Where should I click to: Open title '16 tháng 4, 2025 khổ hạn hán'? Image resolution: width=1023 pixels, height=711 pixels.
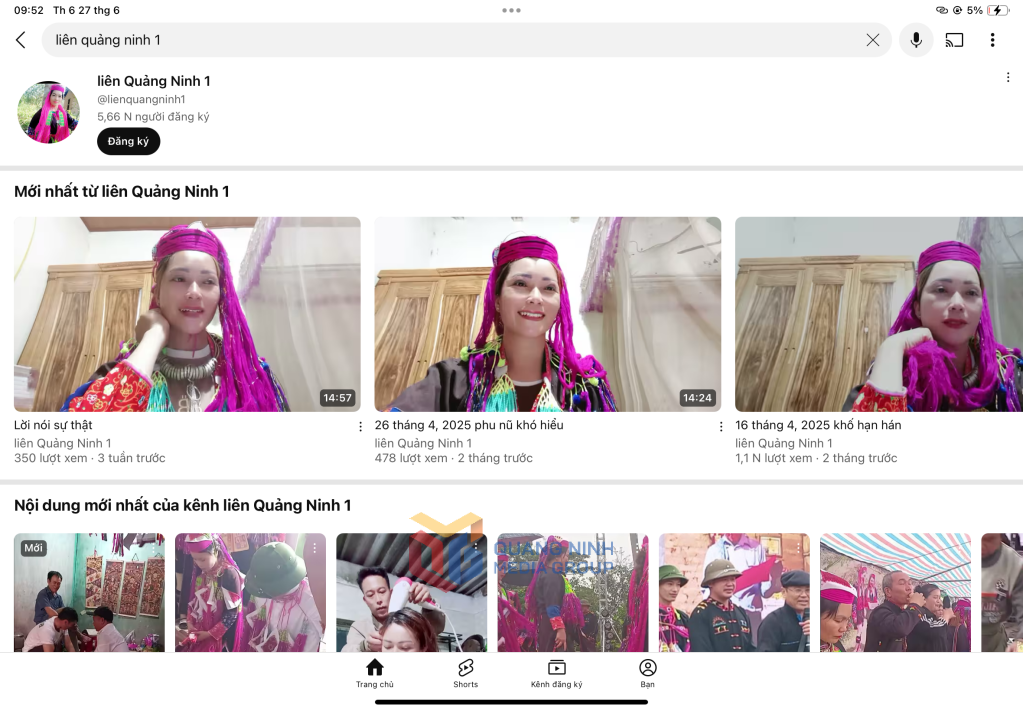(x=818, y=425)
